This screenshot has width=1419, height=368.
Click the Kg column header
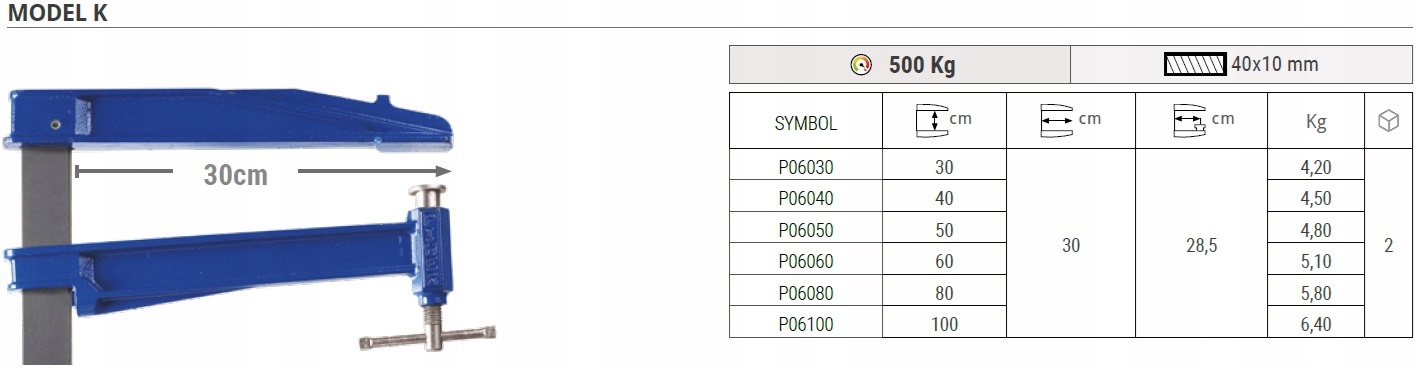pos(1315,122)
